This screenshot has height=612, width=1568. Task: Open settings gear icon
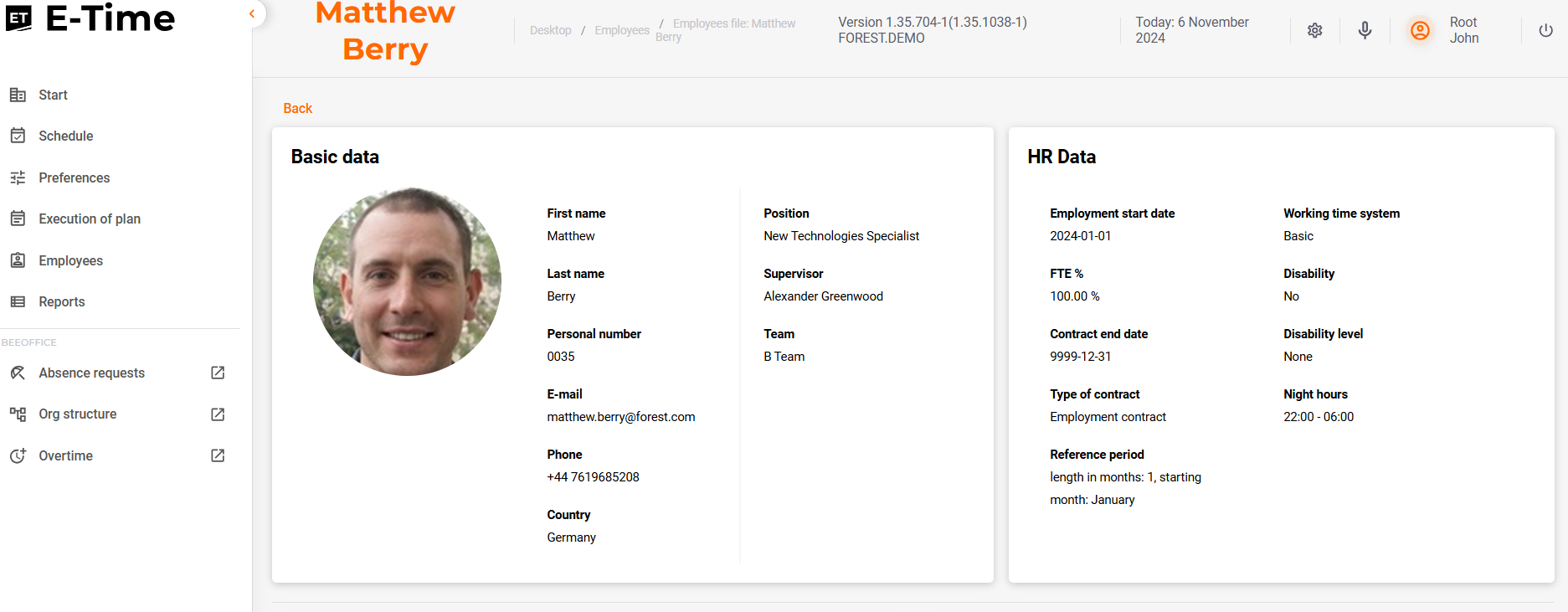[1314, 30]
